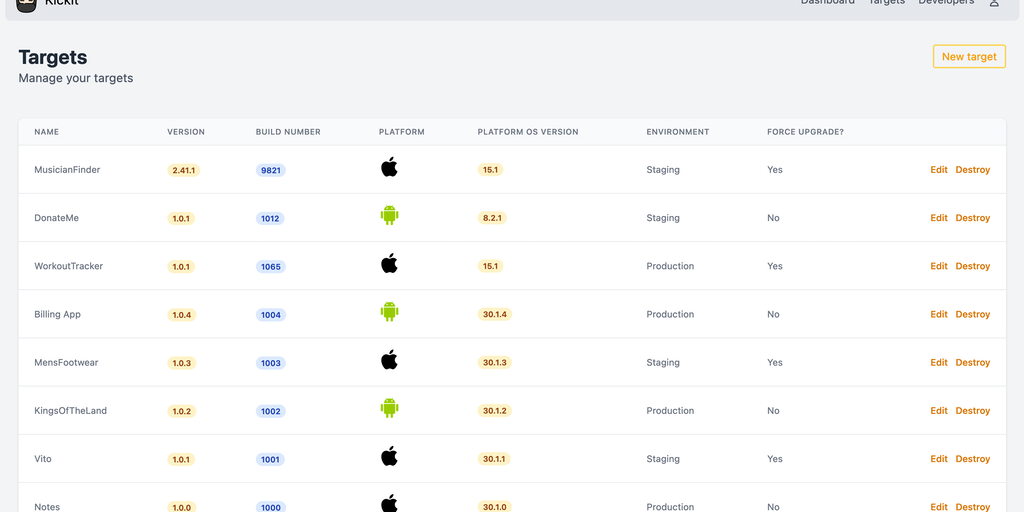Destroy the Billing App target
This screenshot has height=512, width=1024.
click(x=972, y=314)
